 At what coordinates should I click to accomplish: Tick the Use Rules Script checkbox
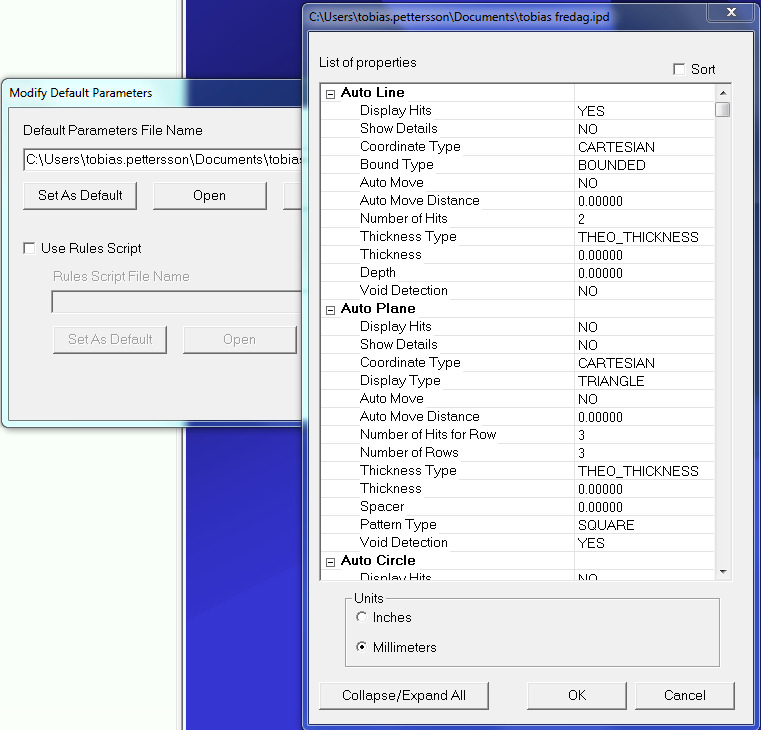pyautogui.click(x=29, y=249)
